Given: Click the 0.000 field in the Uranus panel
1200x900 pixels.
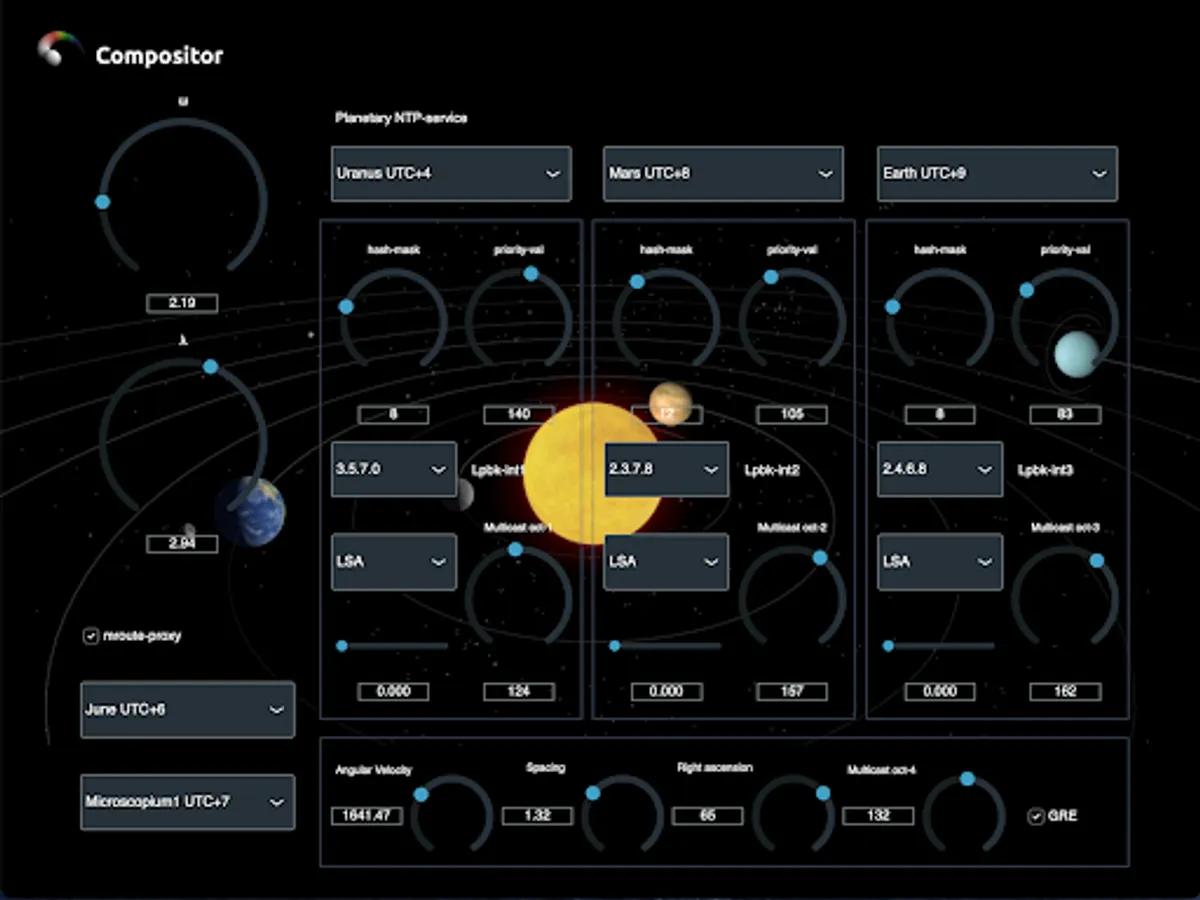Looking at the screenshot, I should click(x=393, y=691).
